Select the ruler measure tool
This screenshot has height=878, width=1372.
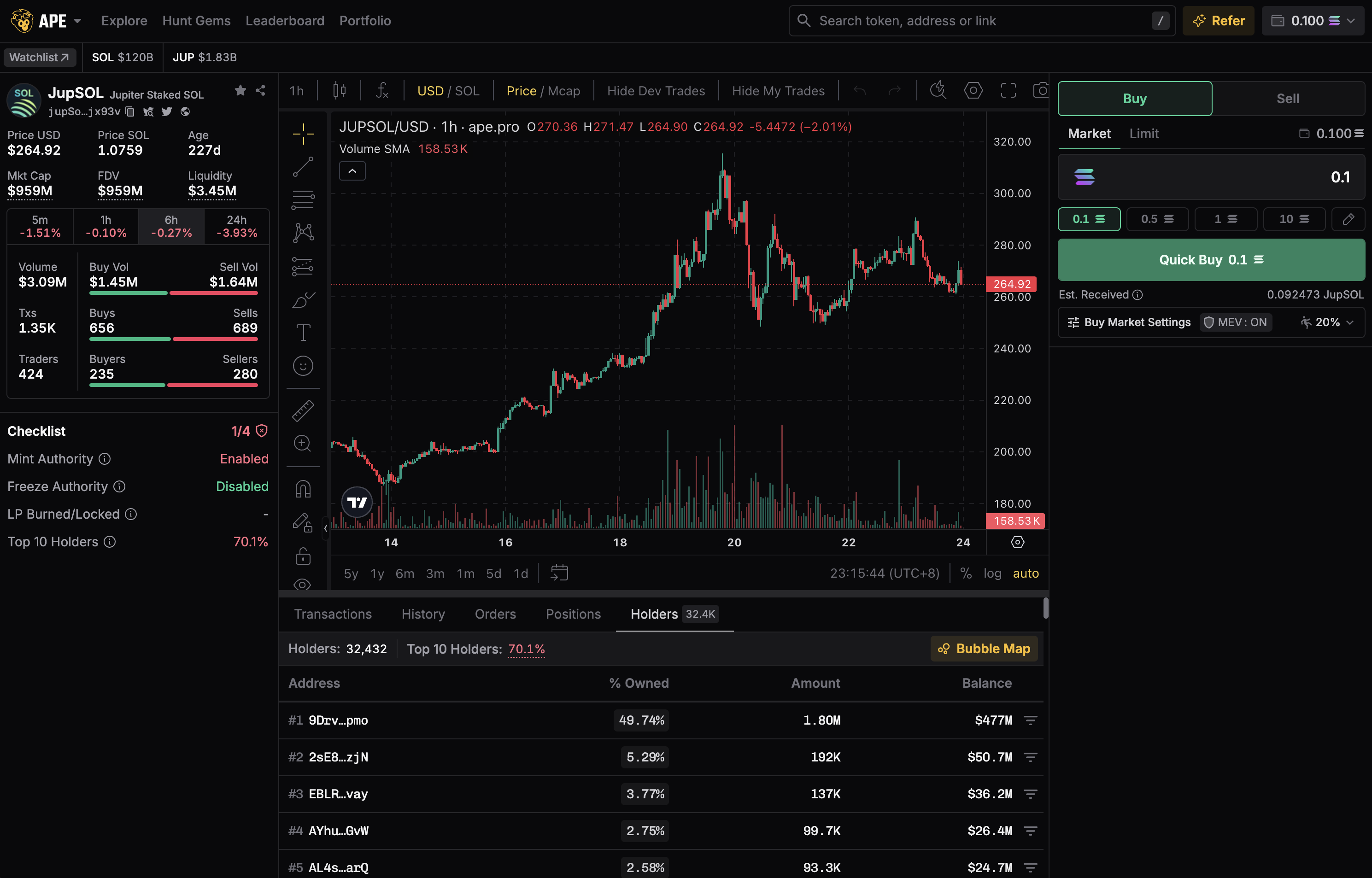tap(303, 410)
